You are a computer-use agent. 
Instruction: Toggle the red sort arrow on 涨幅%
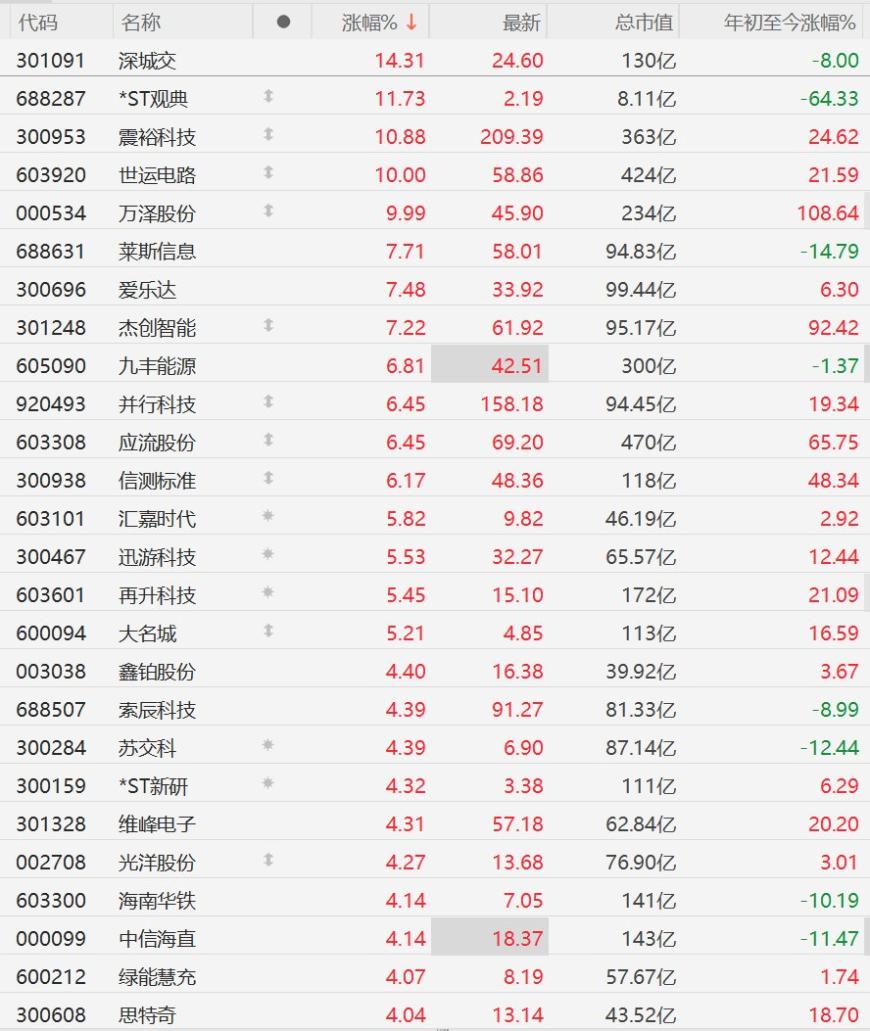(x=411, y=22)
